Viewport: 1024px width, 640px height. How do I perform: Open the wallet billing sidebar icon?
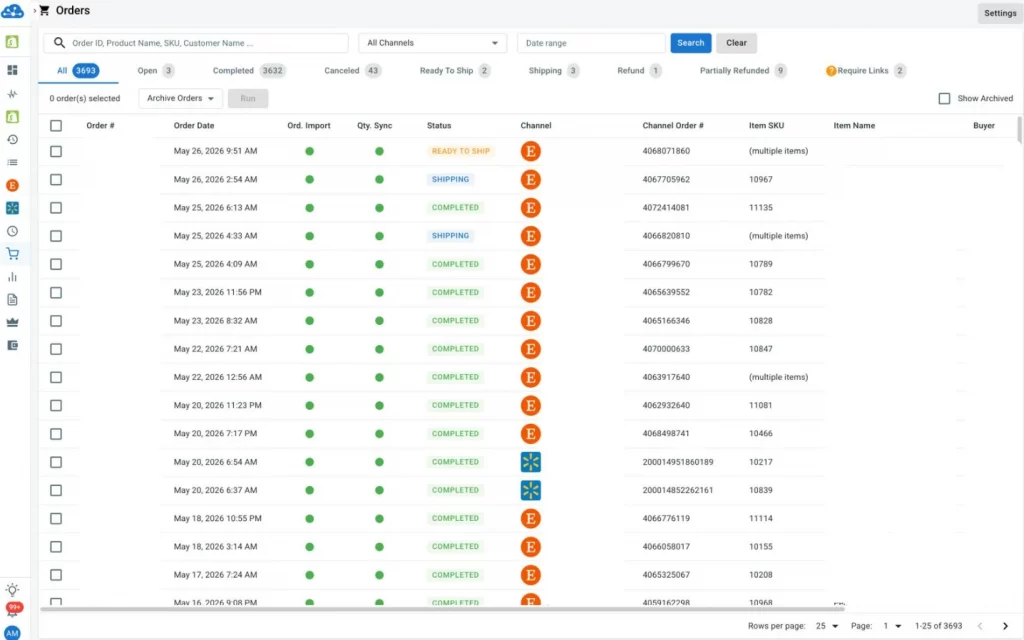click(x=12, y=345)
